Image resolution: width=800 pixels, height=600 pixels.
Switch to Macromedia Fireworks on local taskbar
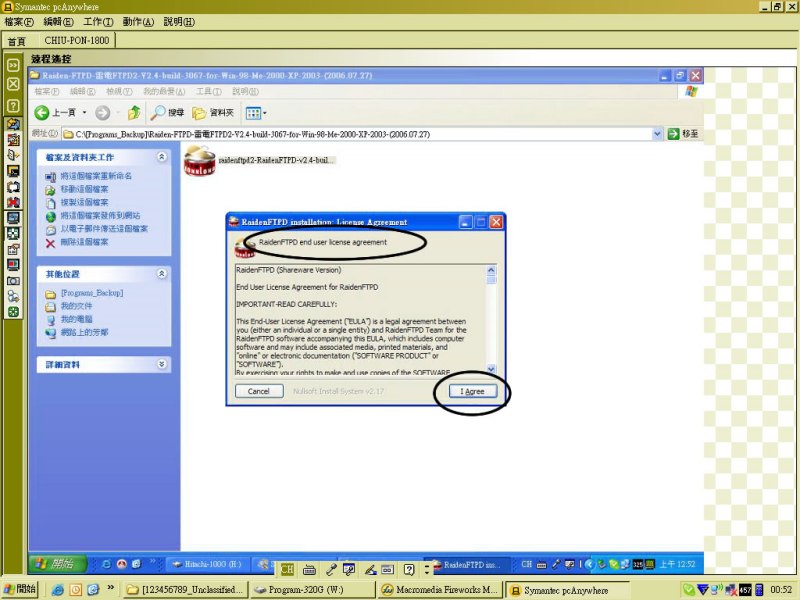tap(440, 590)
